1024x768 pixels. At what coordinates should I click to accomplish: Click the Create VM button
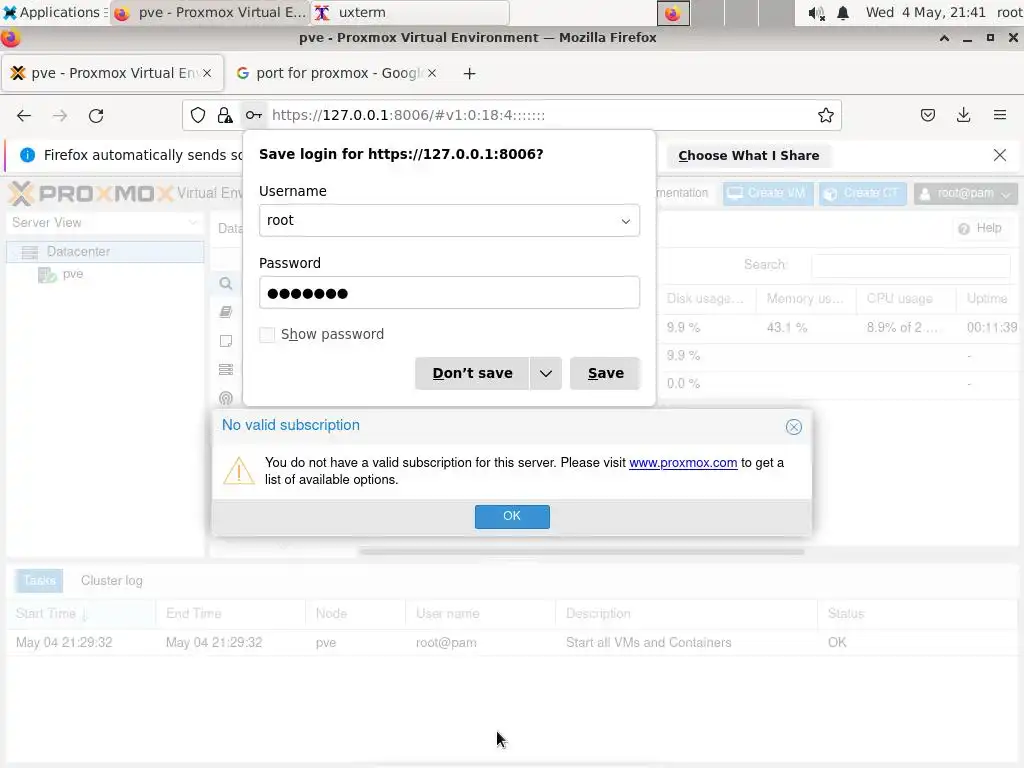click(x=768, y=193)
